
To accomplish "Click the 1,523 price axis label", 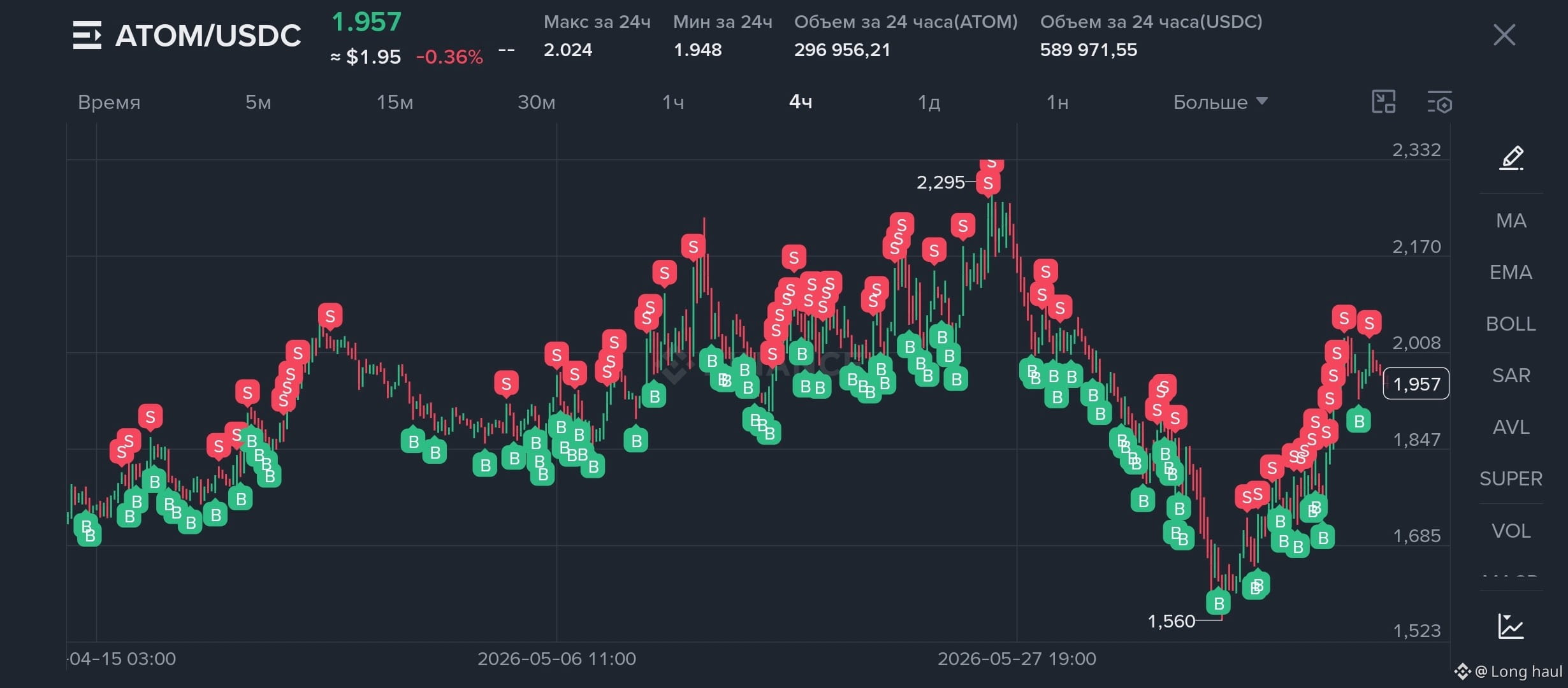I will tap(1416, 631).
